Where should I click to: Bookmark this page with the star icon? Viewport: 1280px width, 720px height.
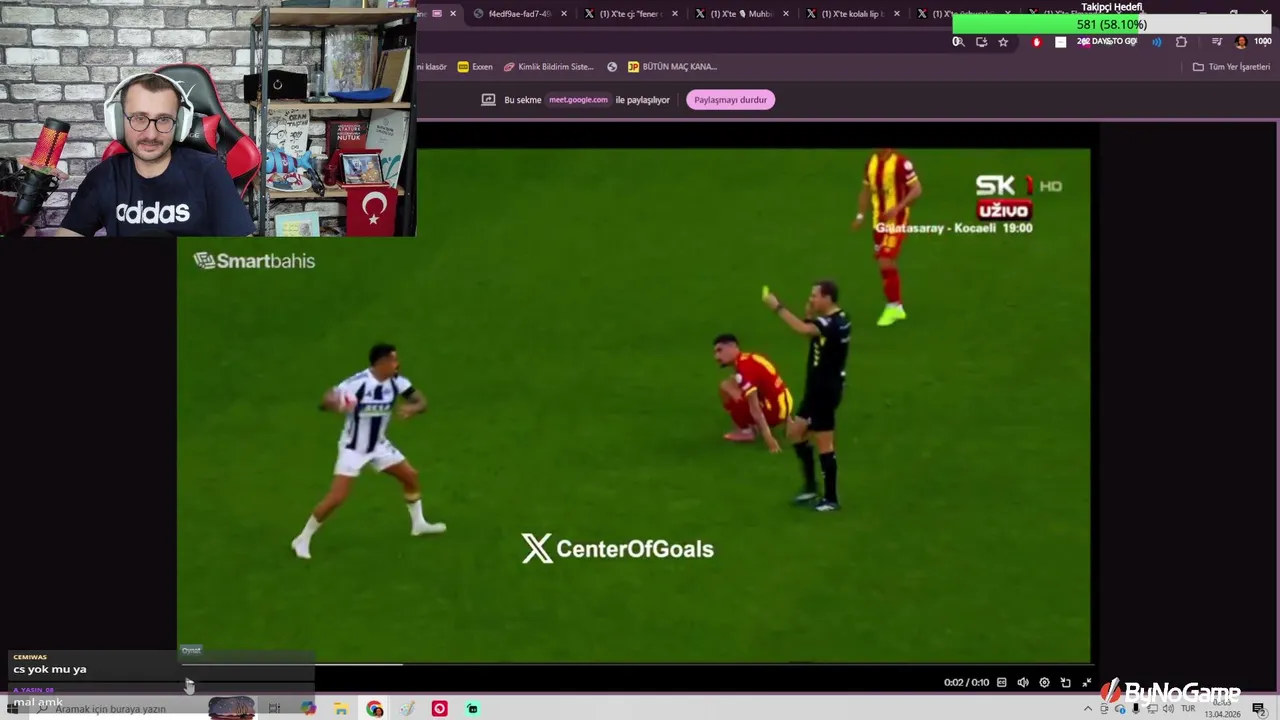click(1003, 42)
